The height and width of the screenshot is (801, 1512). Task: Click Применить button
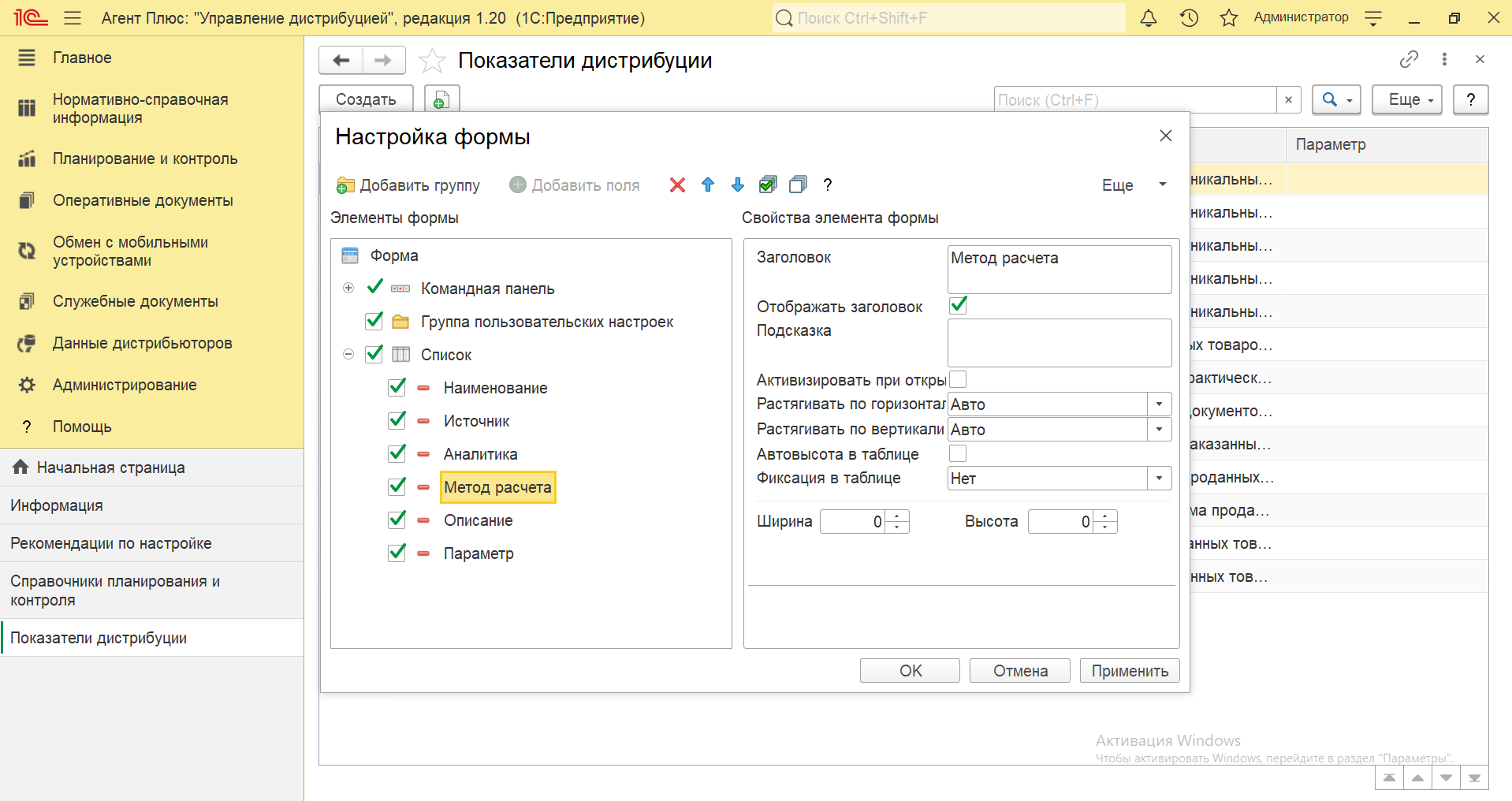[1130, 670]
